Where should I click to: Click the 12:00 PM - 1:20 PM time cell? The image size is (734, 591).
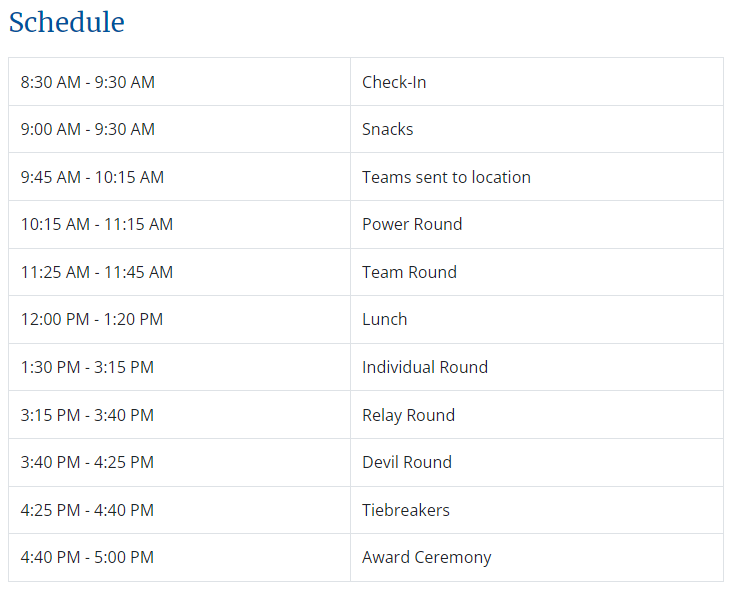(179, 320)
